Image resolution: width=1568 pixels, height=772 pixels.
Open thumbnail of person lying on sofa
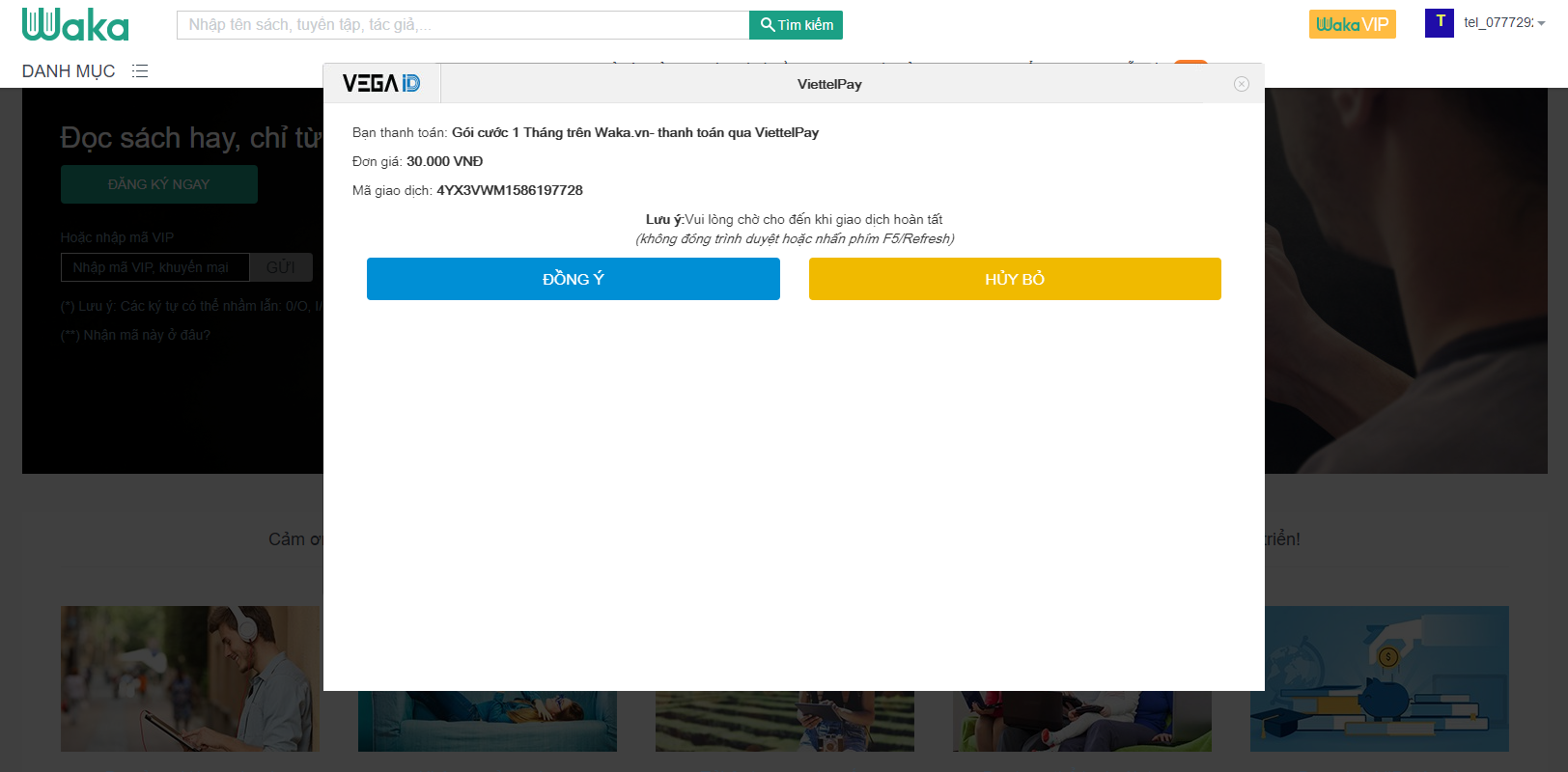pos(487,721)
